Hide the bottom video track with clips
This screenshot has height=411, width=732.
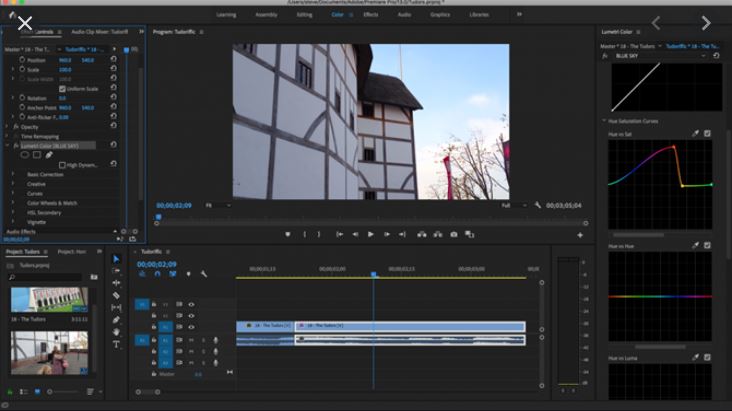(x=191, y=327)
